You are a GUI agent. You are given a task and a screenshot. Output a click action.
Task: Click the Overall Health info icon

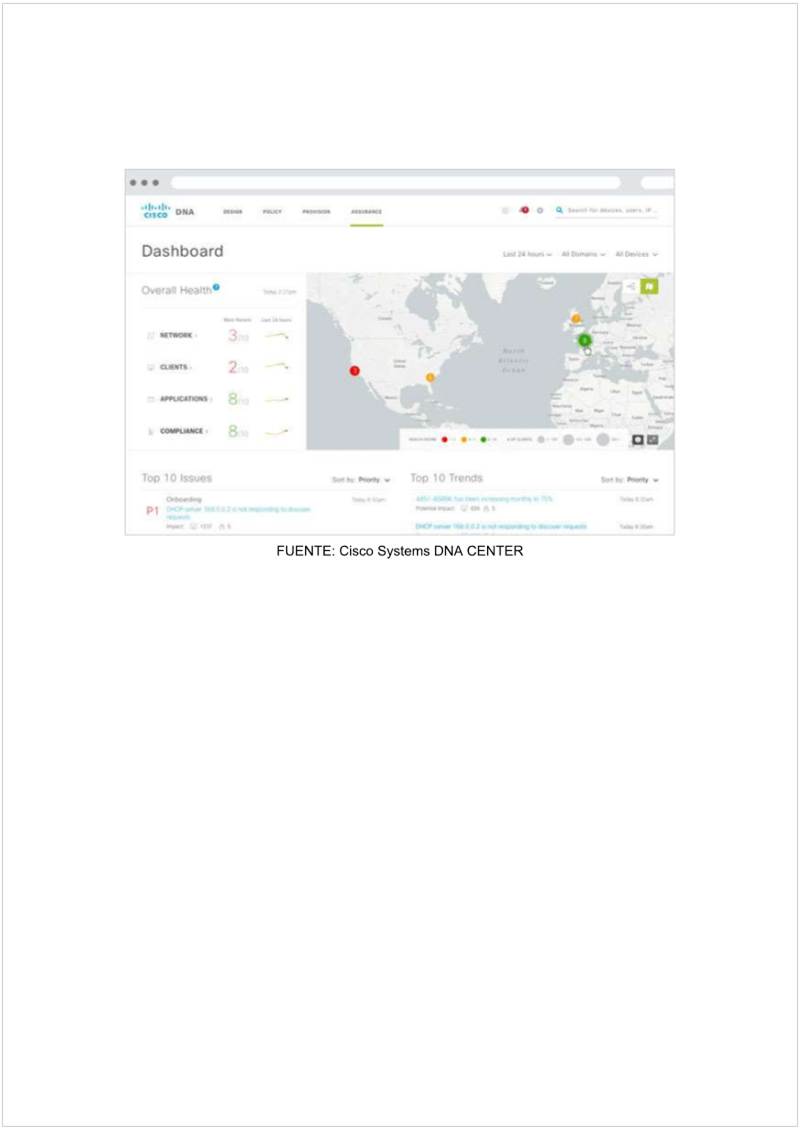(216, 288)
